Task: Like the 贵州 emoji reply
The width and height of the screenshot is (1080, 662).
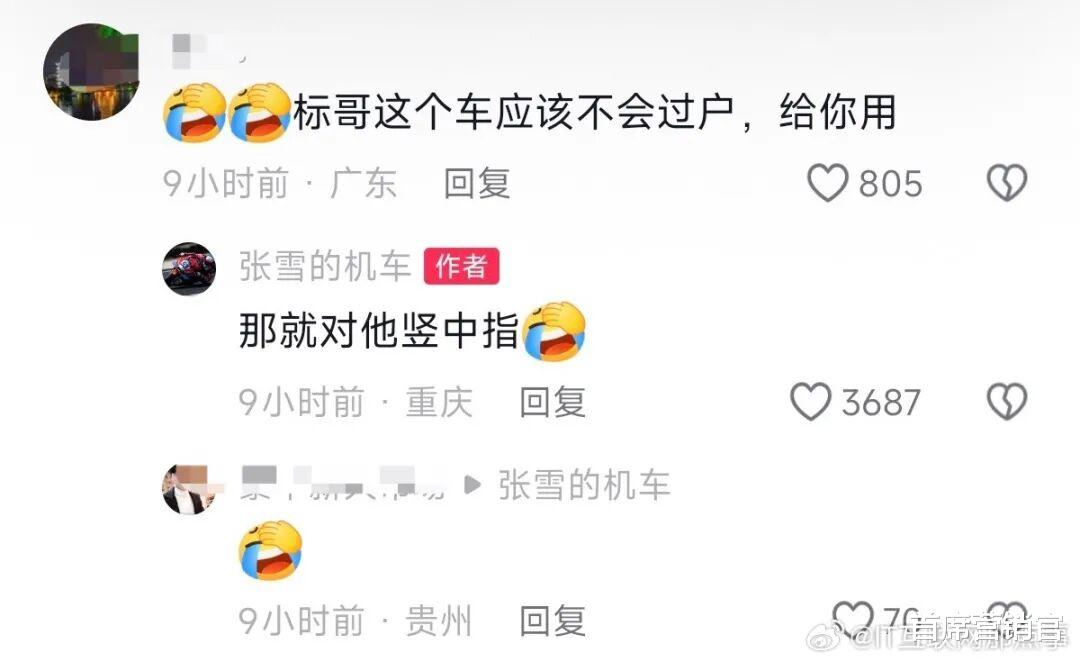Action: tap(853, 617)
